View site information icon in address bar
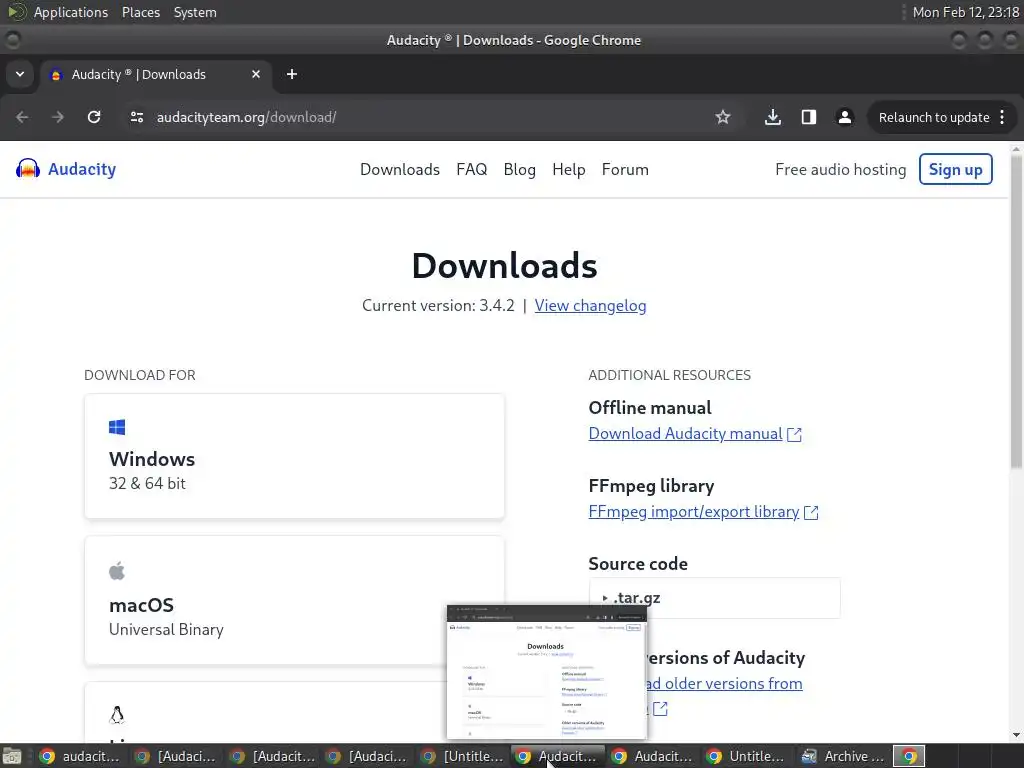The height and width of the screenshot is (768, 1024). 136,117
